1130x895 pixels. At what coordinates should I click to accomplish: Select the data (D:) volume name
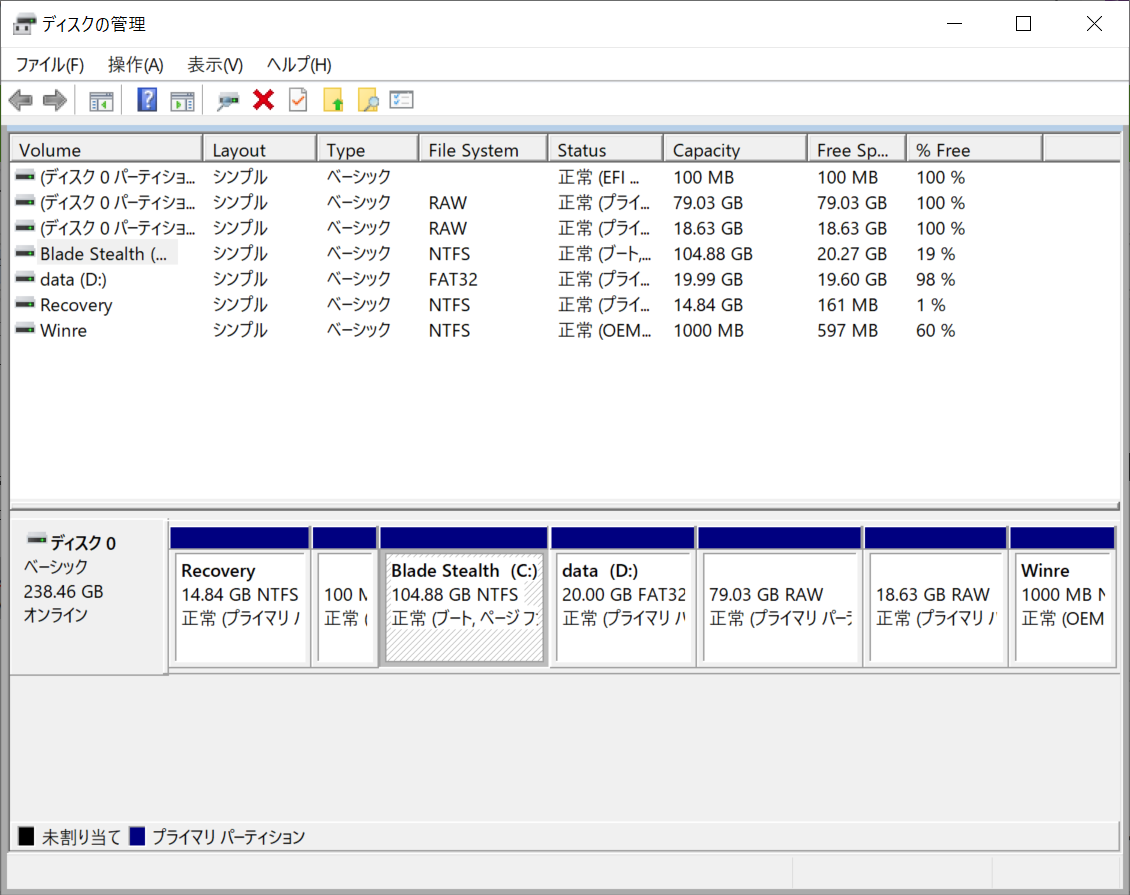[74, 279]
